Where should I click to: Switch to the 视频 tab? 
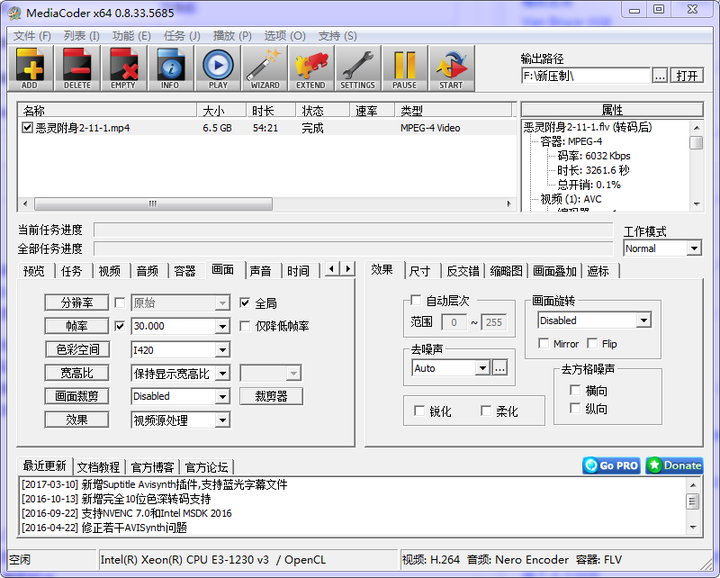[x=109, y=271]
